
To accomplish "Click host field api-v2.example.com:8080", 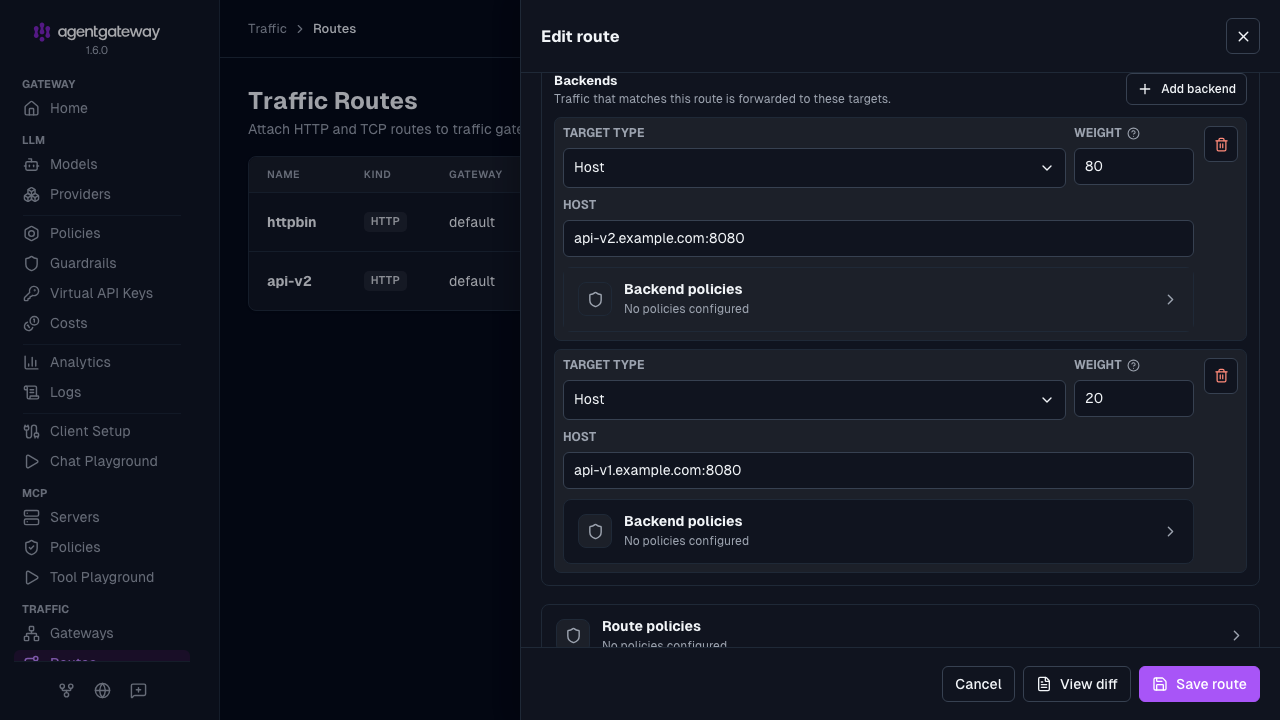I will (878, 238).
